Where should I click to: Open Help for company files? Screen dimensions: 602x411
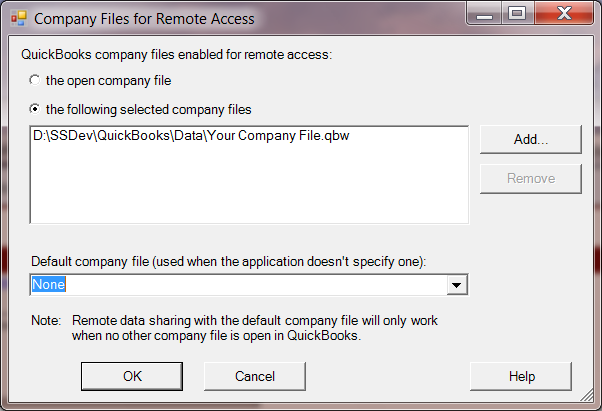(521, 376)
